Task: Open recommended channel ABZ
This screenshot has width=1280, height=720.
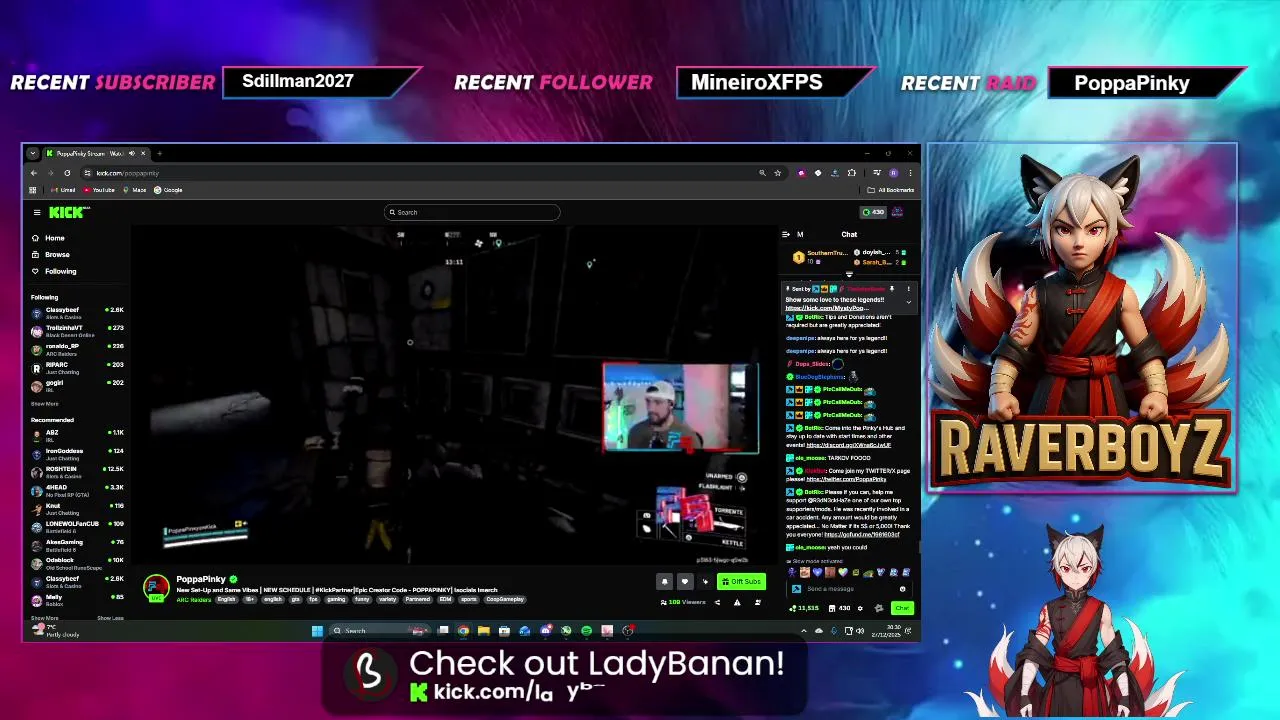Action: pyautogui.click(x=77, y=434)
